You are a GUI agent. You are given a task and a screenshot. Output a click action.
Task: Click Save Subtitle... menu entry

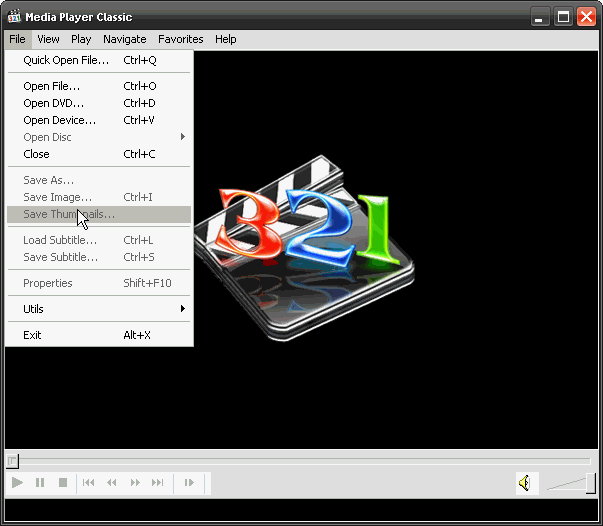point(99,257)
